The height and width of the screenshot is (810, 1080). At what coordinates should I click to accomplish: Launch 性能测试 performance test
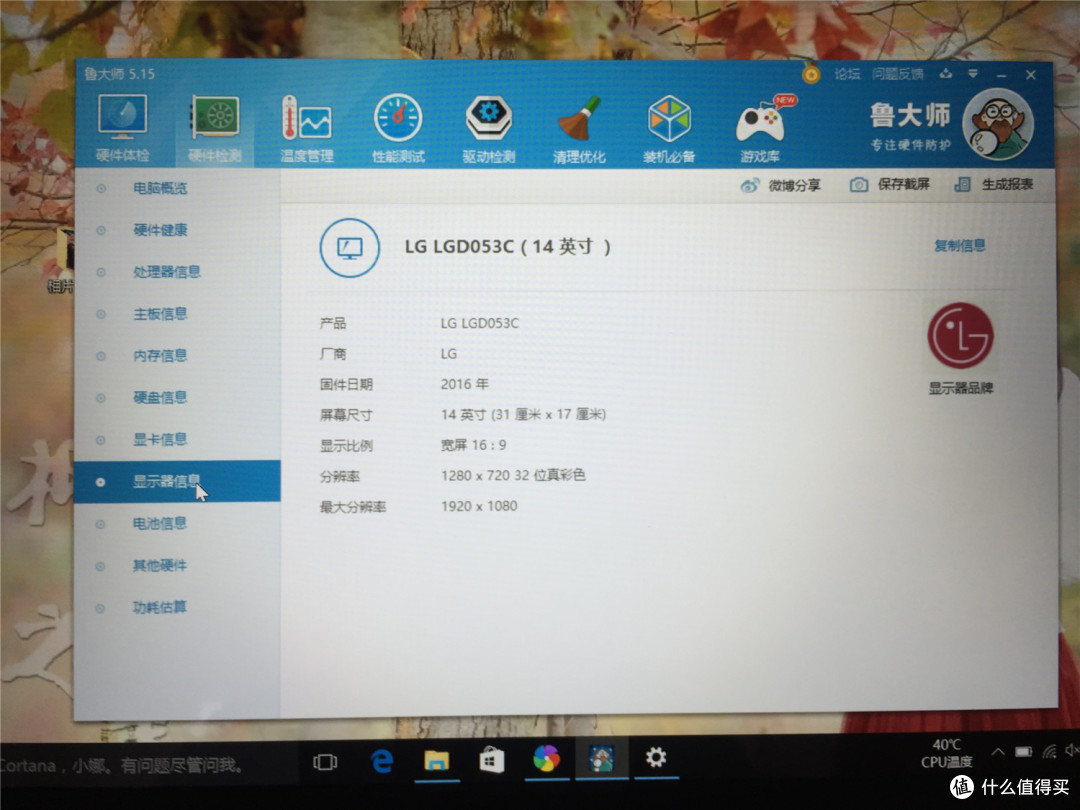398,129
